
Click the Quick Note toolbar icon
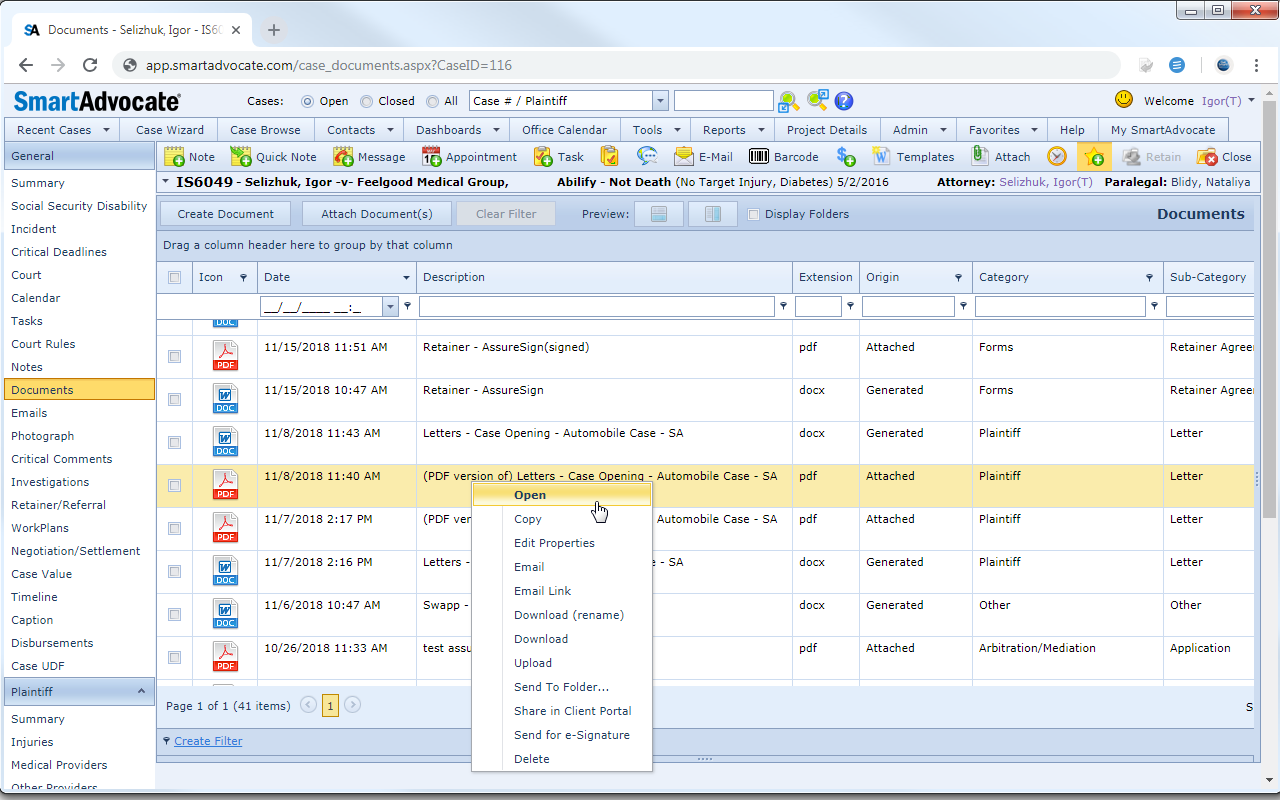(241, 157)
